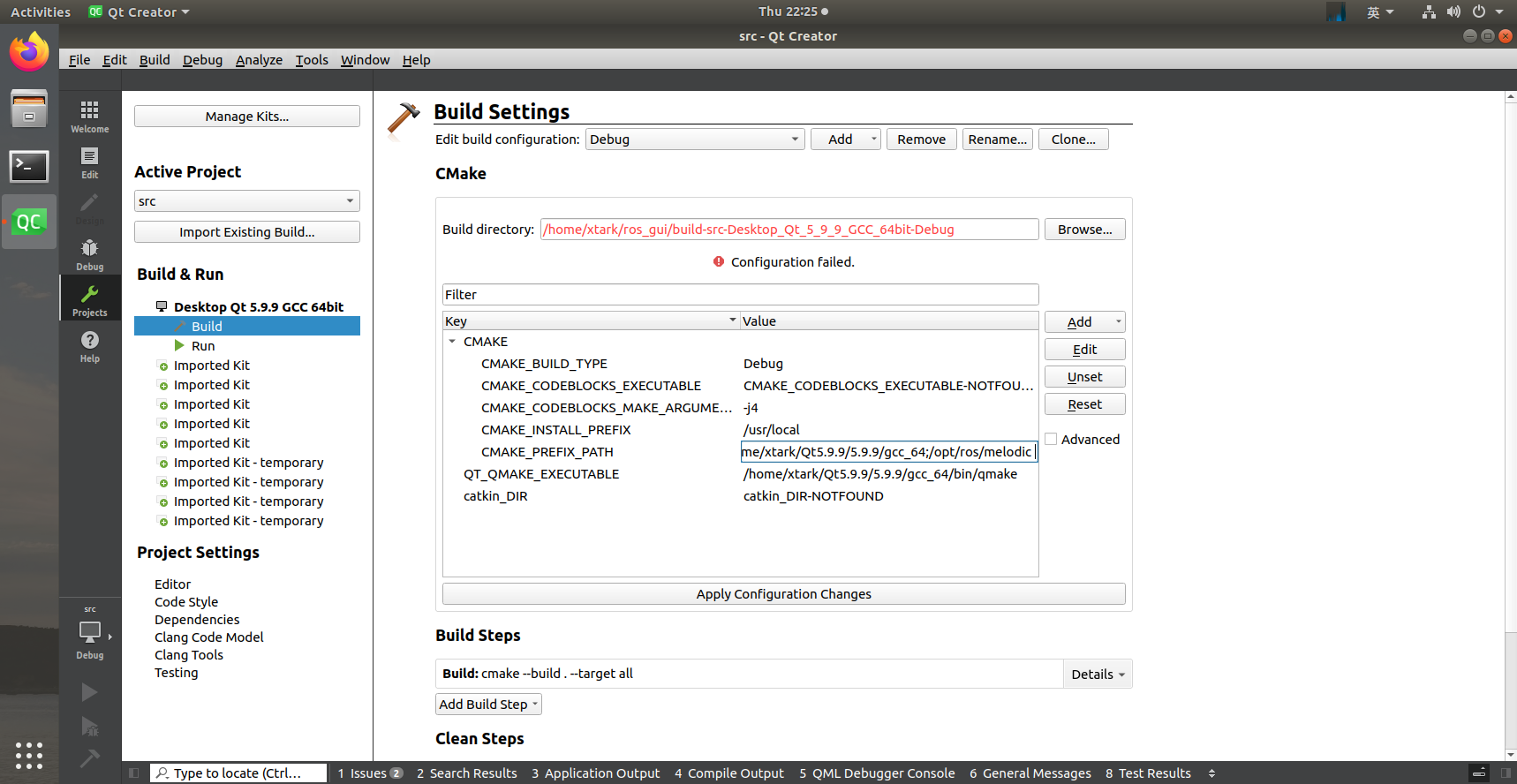Click the Reset button
The width and height of the screenshot is (1517, 784).
click(x=1085, y=404)
